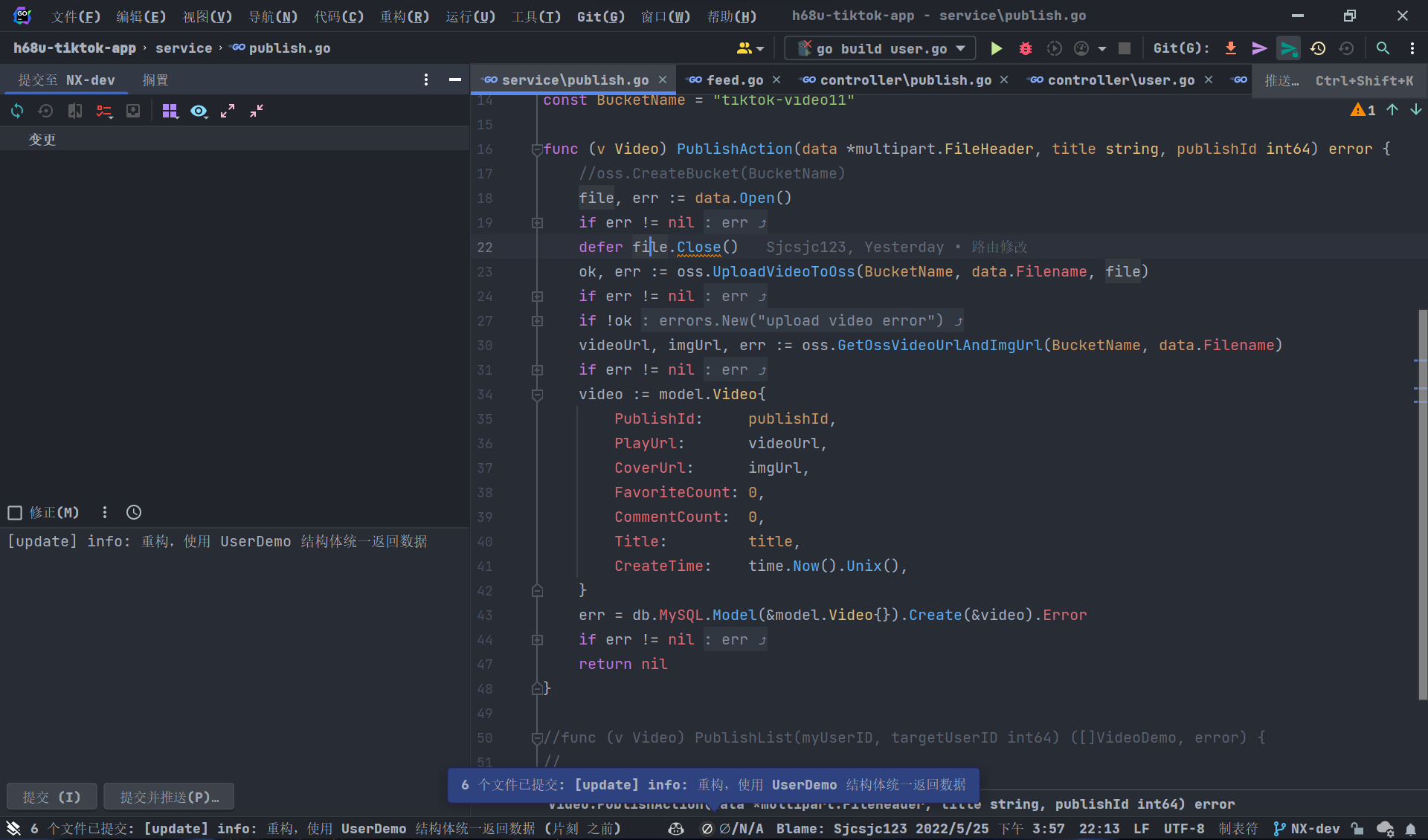Open Group By grid icon
Viewport: 1428px width, 840px height.
pyautogui.click(x=170, y=111)
